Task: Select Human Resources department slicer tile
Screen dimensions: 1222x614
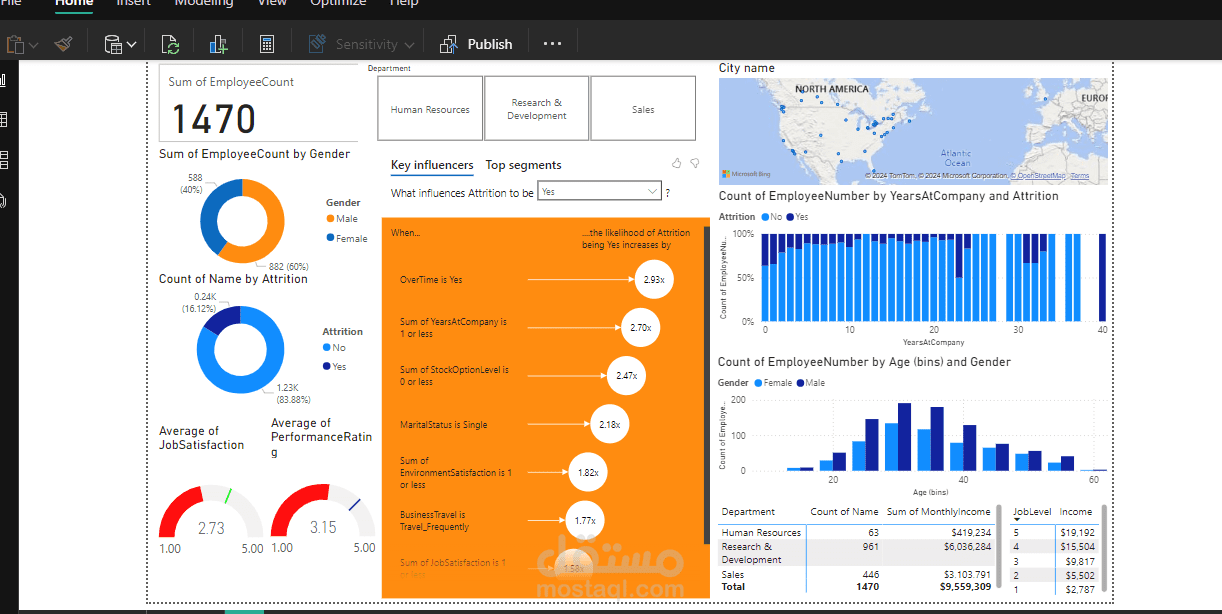Action: pyautogui.click(x=430, y=108)
